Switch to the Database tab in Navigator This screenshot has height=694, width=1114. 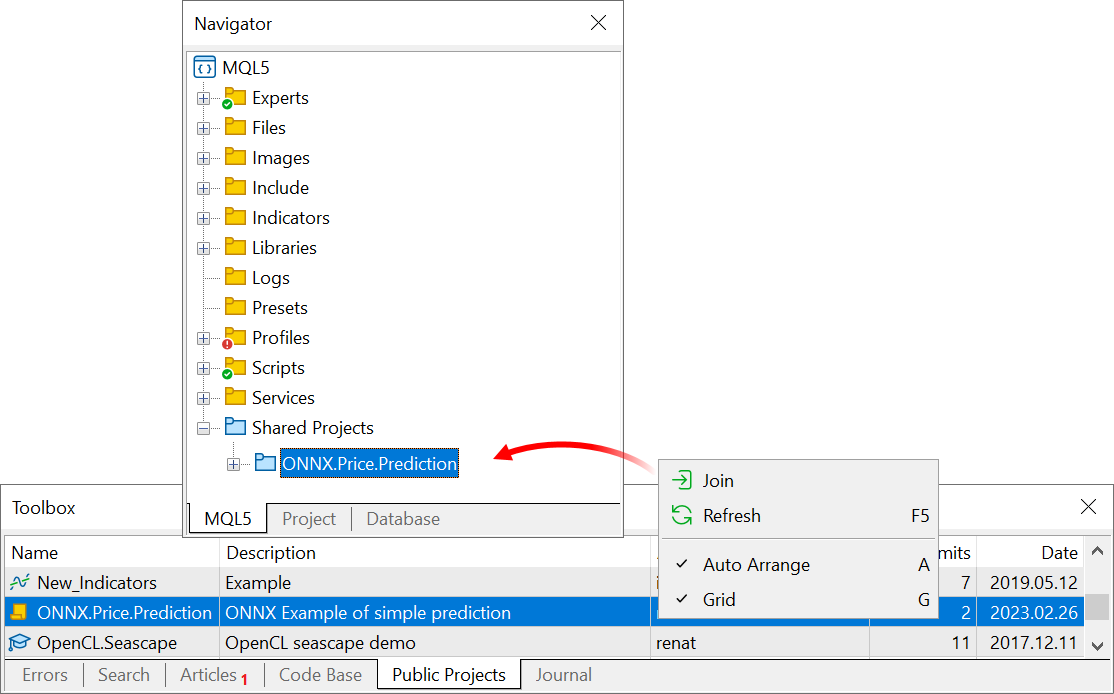tap(402, 518)
